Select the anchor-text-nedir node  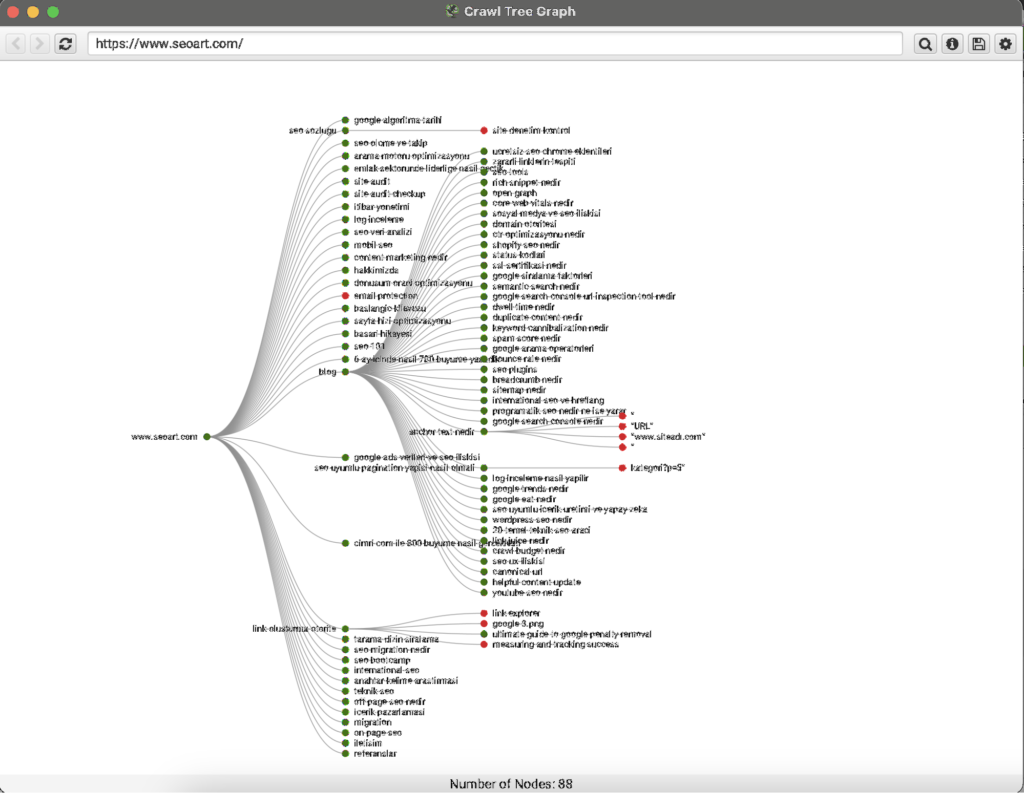(x=484, y=432)
